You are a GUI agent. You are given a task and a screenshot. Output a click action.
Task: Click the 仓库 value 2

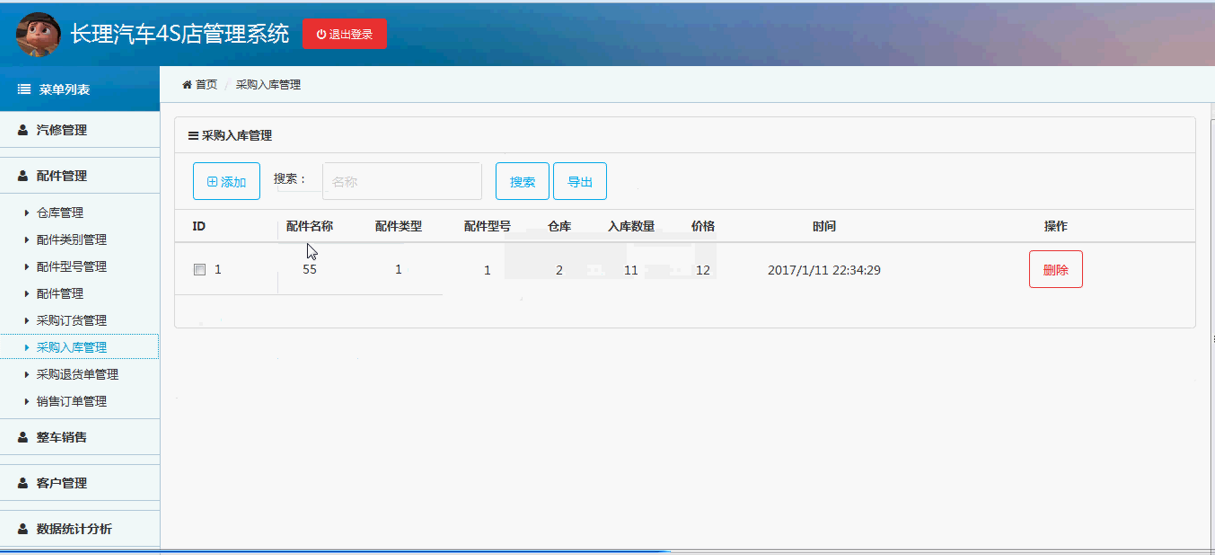[560, 270]
